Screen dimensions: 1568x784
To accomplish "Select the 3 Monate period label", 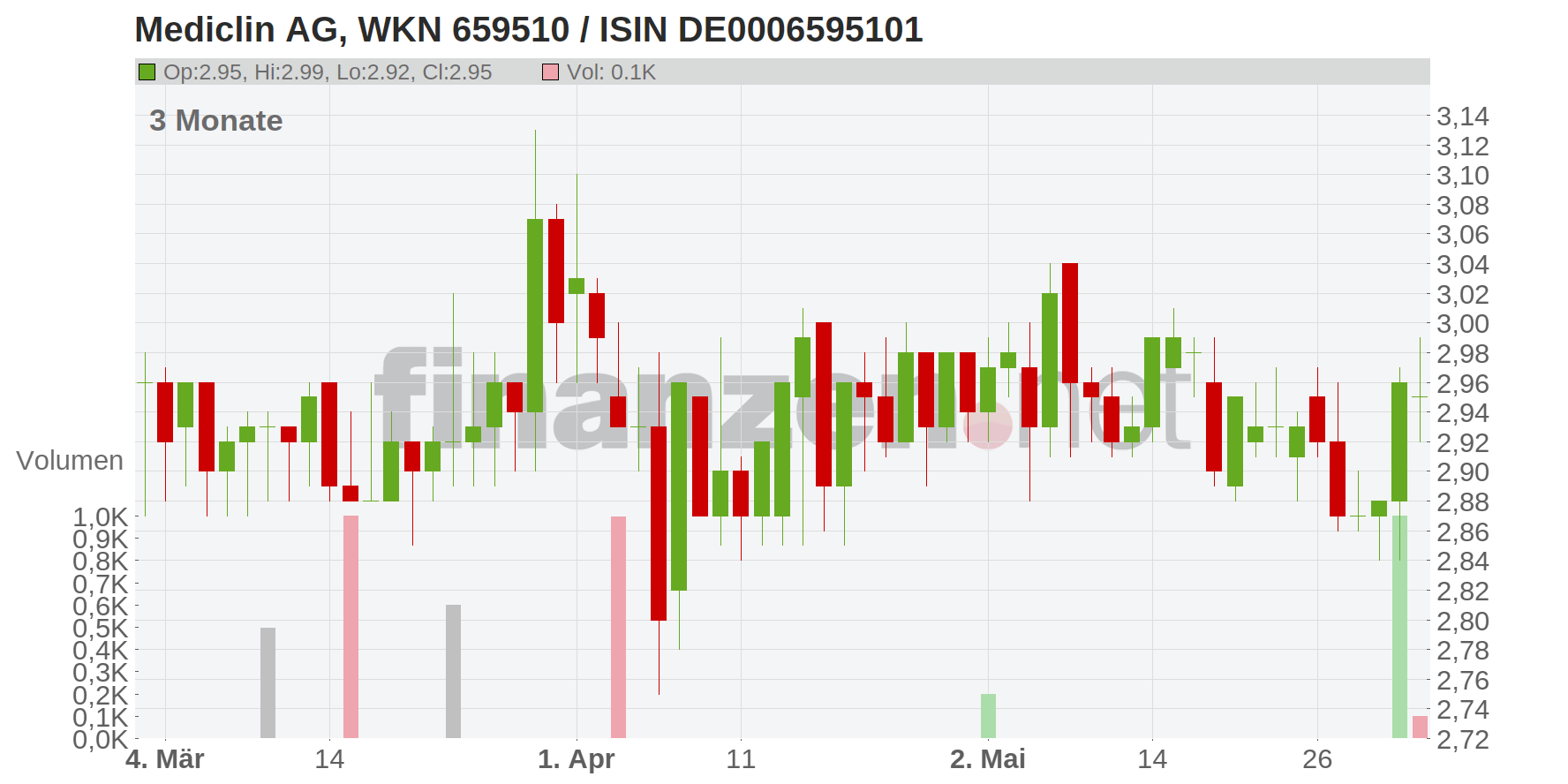I will click(216, 120).
